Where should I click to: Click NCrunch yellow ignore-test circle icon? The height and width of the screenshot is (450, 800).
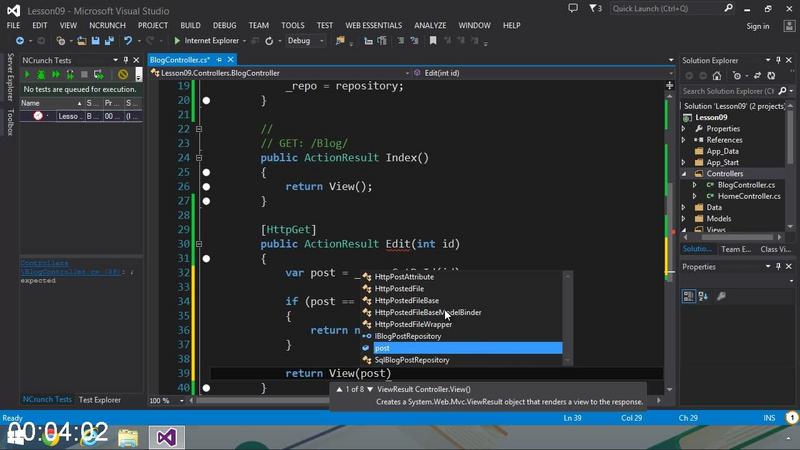point(122,74)
